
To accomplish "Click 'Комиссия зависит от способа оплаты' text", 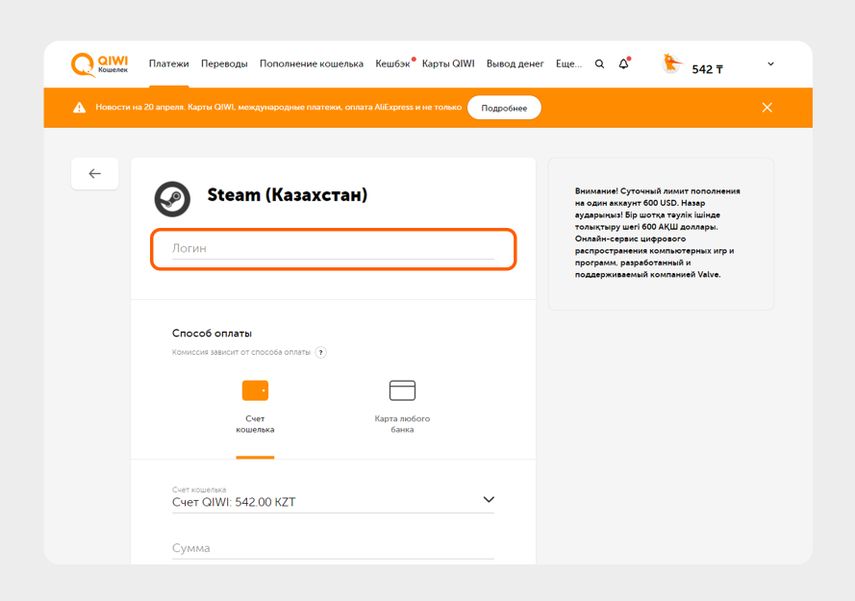I will click(x=241, y=352).
